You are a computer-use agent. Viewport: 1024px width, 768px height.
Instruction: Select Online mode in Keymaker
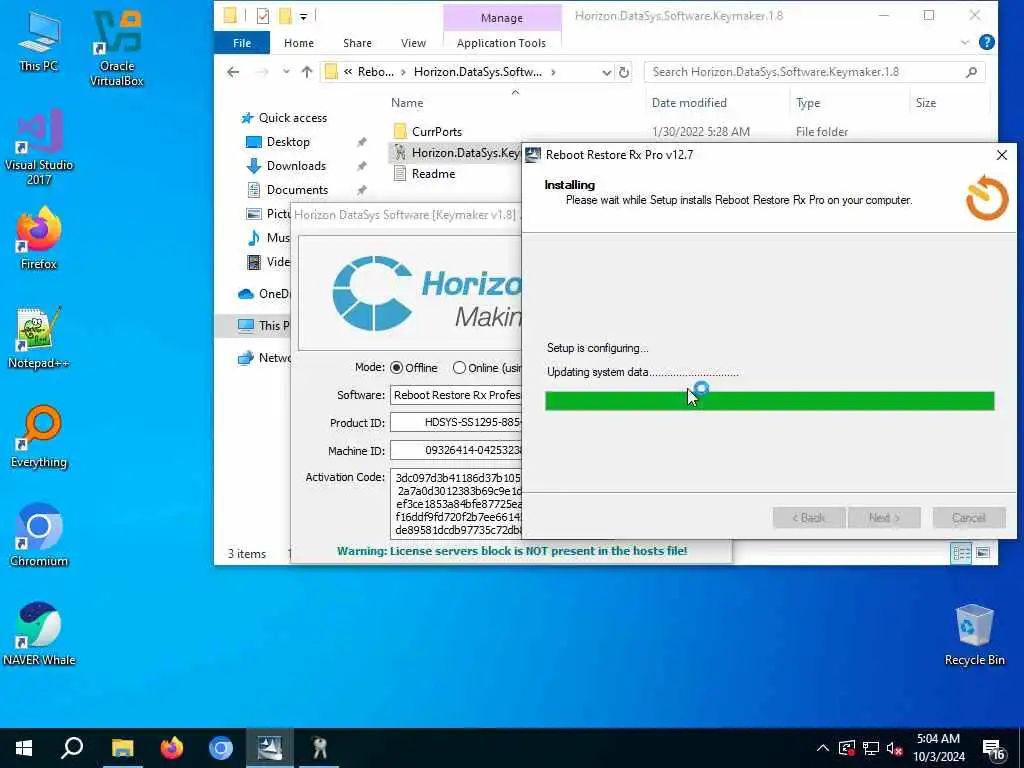459,368
